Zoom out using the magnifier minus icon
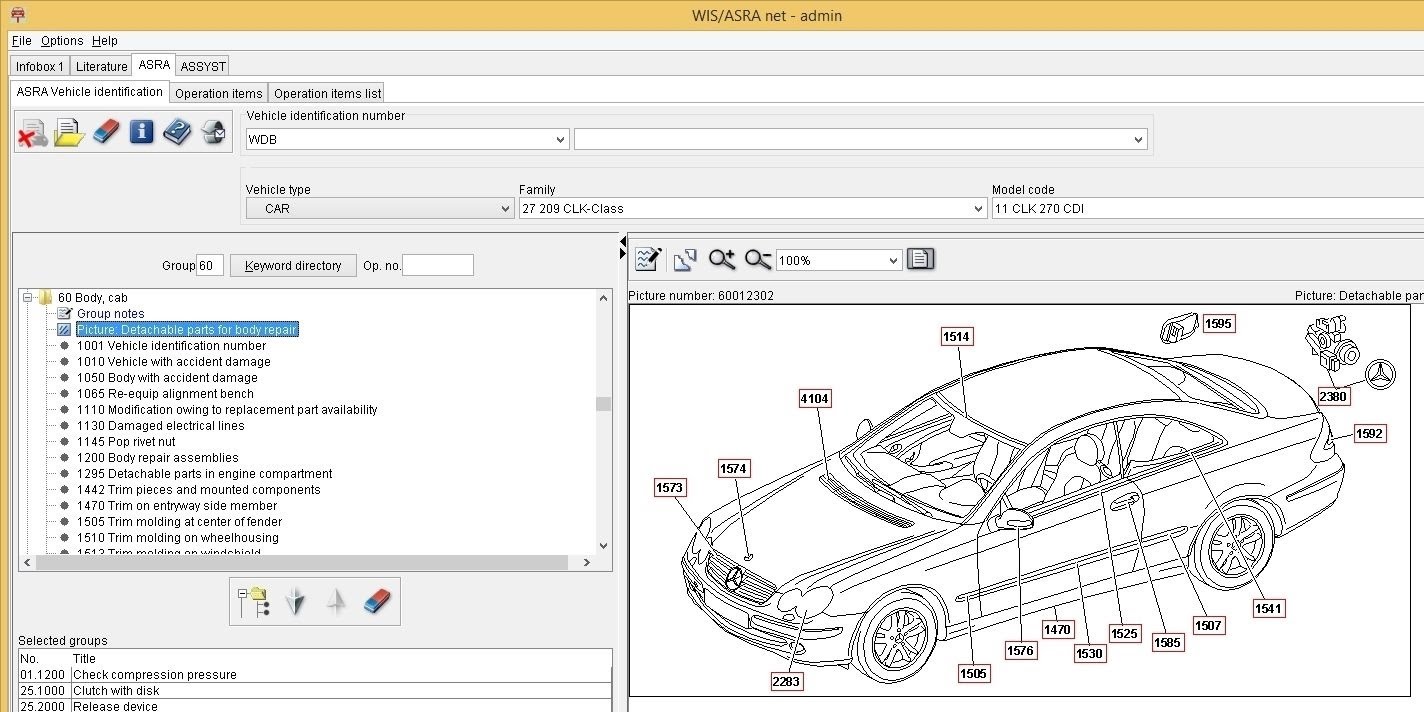Viewport: 1424px width, 712px height. point(757,260)
